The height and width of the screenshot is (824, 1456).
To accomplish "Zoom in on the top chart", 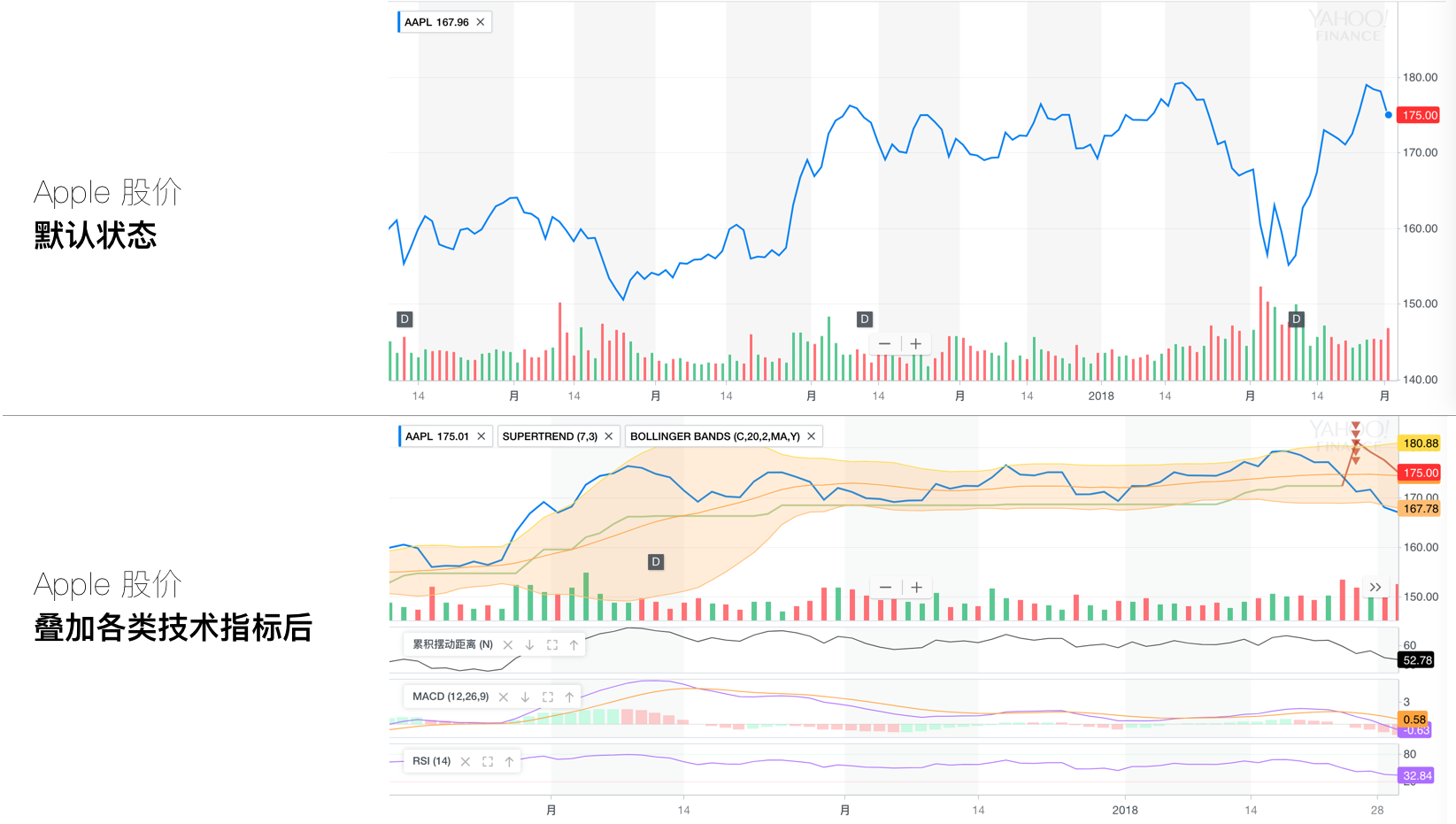I will (916, 344).
